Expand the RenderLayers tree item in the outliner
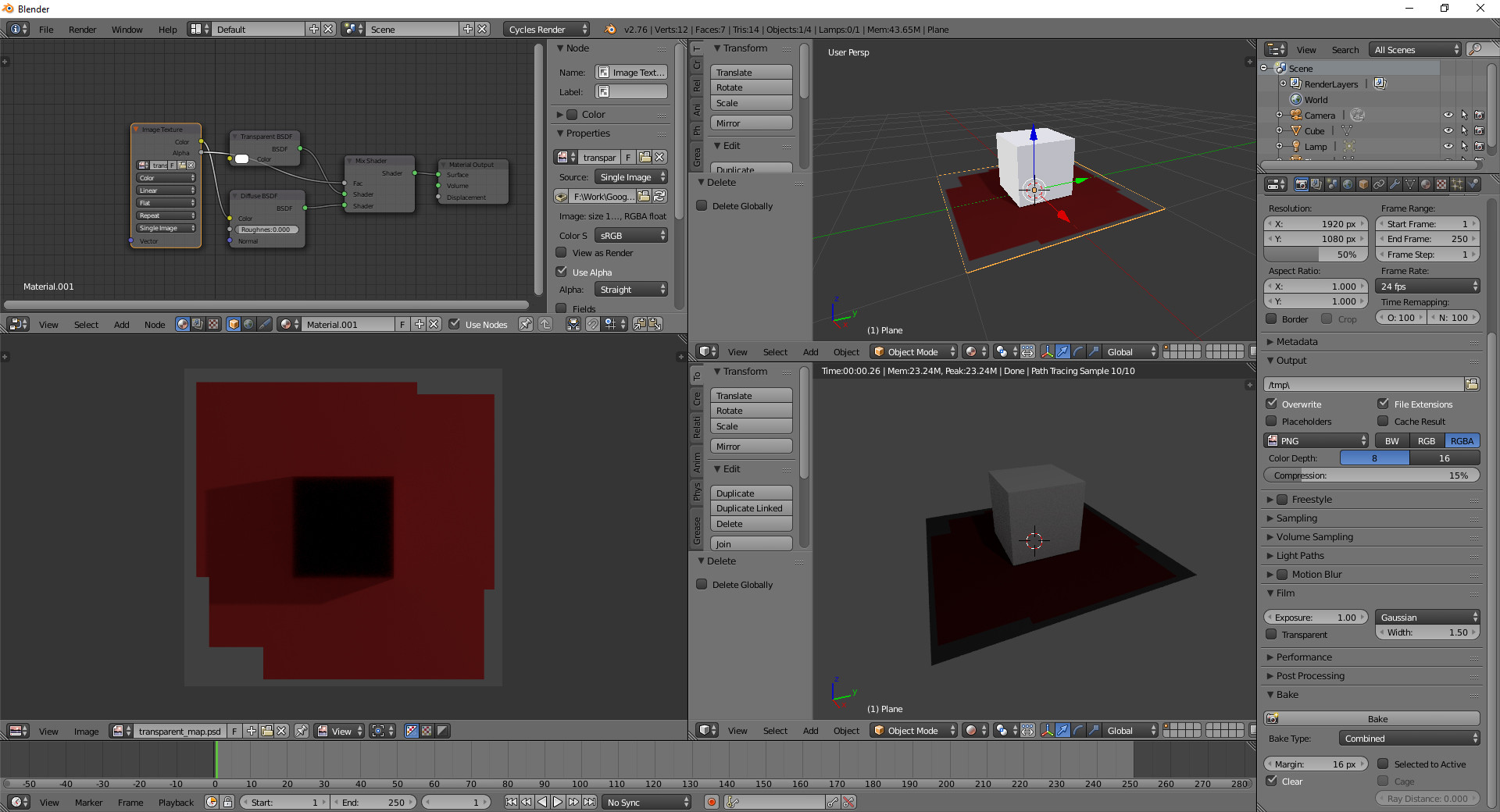This screenshot has height=812, width=1500. pyautogui.click(x=1283, y=84)
